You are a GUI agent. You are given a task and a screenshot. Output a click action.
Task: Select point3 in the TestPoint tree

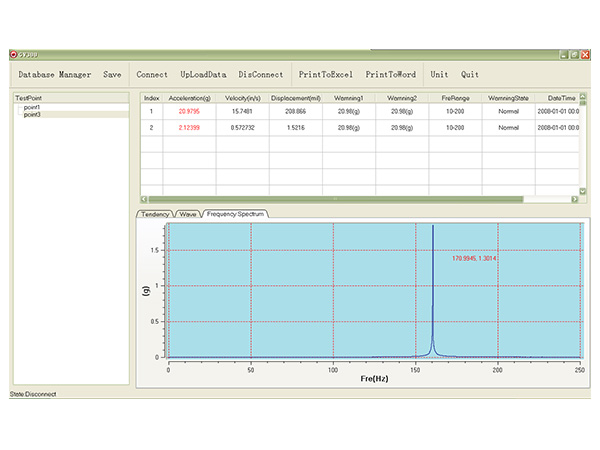click(32, 114)
